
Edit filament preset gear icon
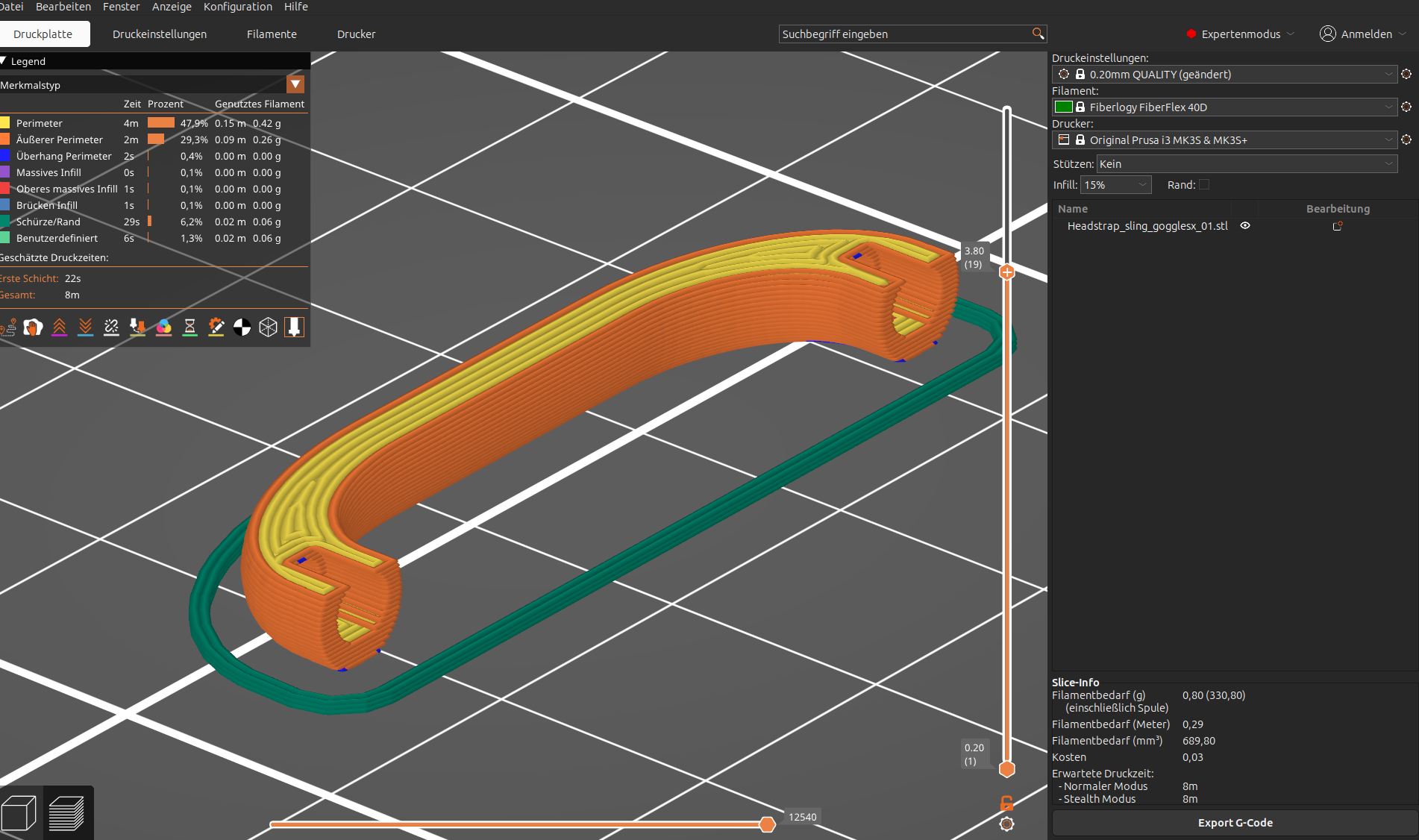coord(1406,107)
